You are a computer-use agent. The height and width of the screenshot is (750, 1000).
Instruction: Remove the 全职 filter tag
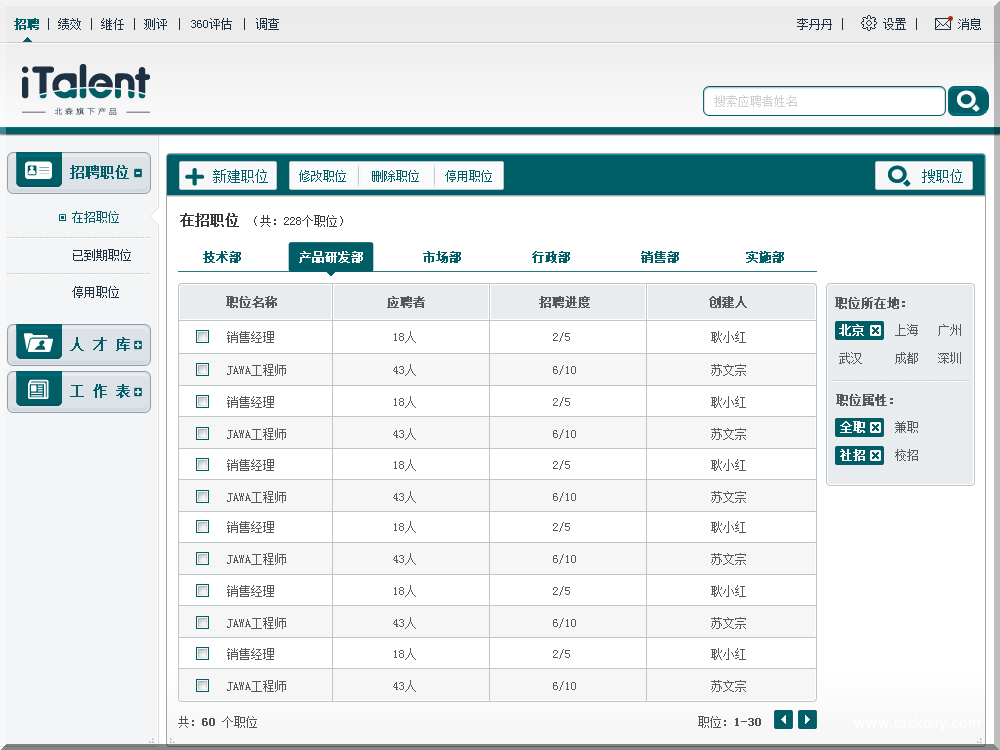point(876,427)
